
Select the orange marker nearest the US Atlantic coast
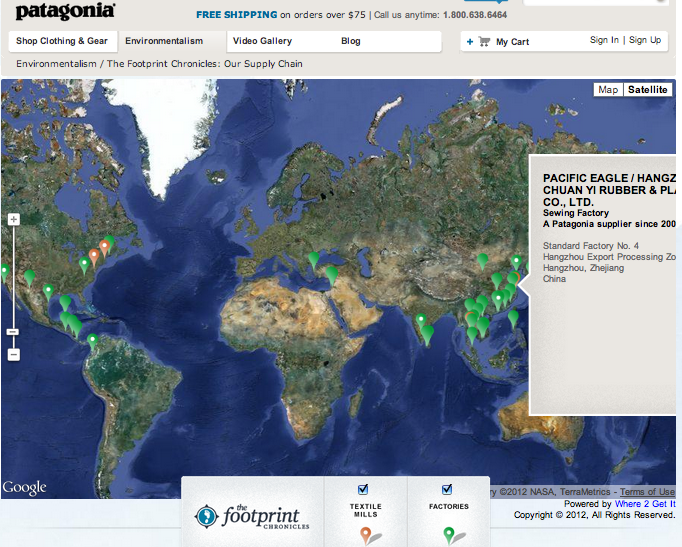(x=104, y=248)
